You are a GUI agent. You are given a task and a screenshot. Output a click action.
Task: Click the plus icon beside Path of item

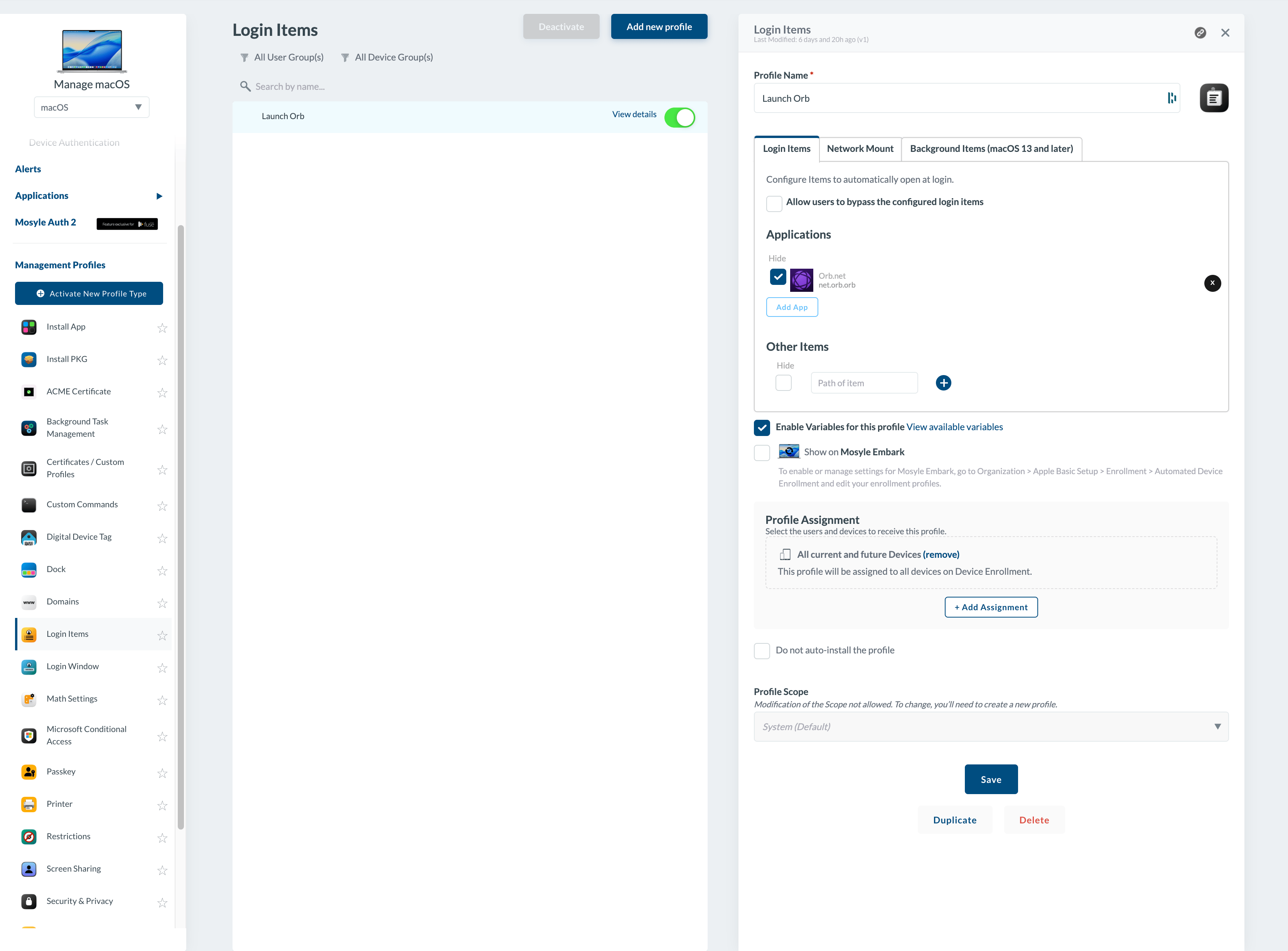coord(943,383)
